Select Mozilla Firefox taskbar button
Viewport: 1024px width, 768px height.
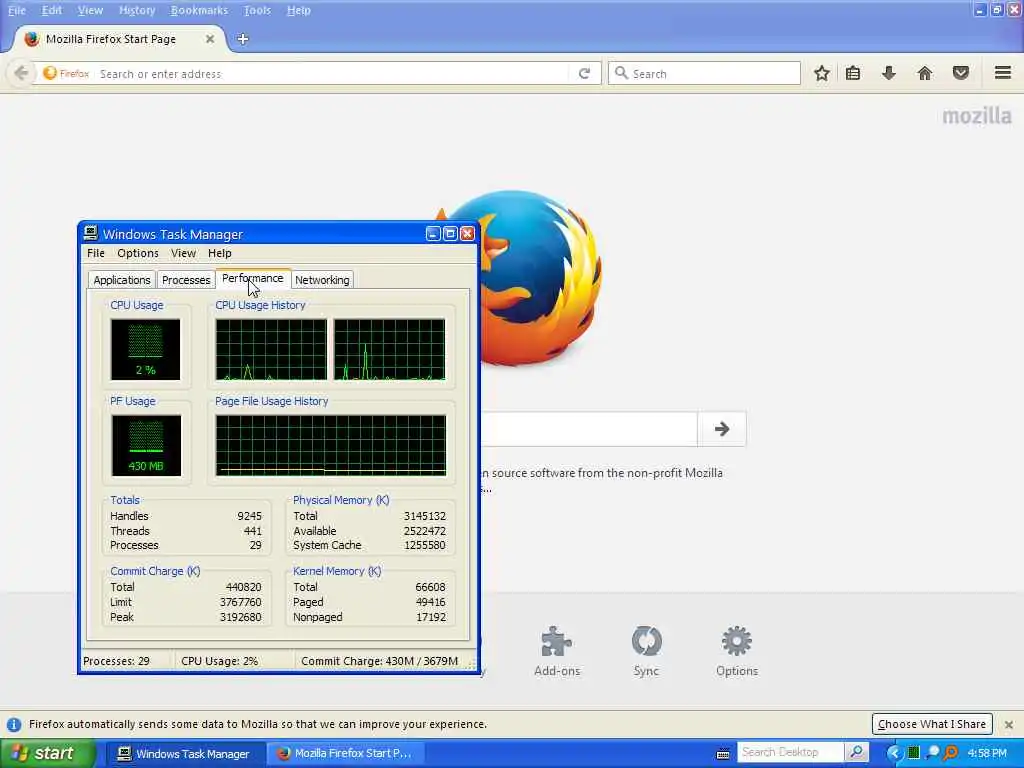tap(346, 753)
